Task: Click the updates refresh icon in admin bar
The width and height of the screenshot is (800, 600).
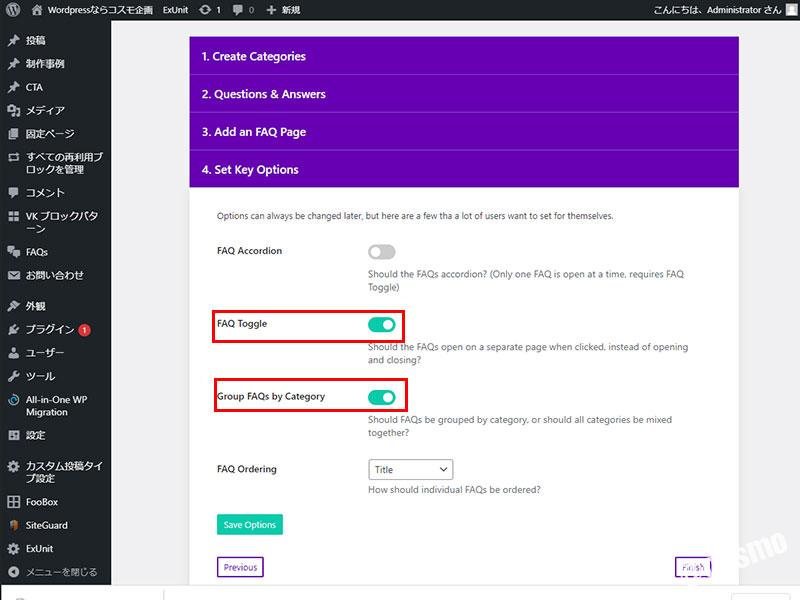Action: pos(205,9)
